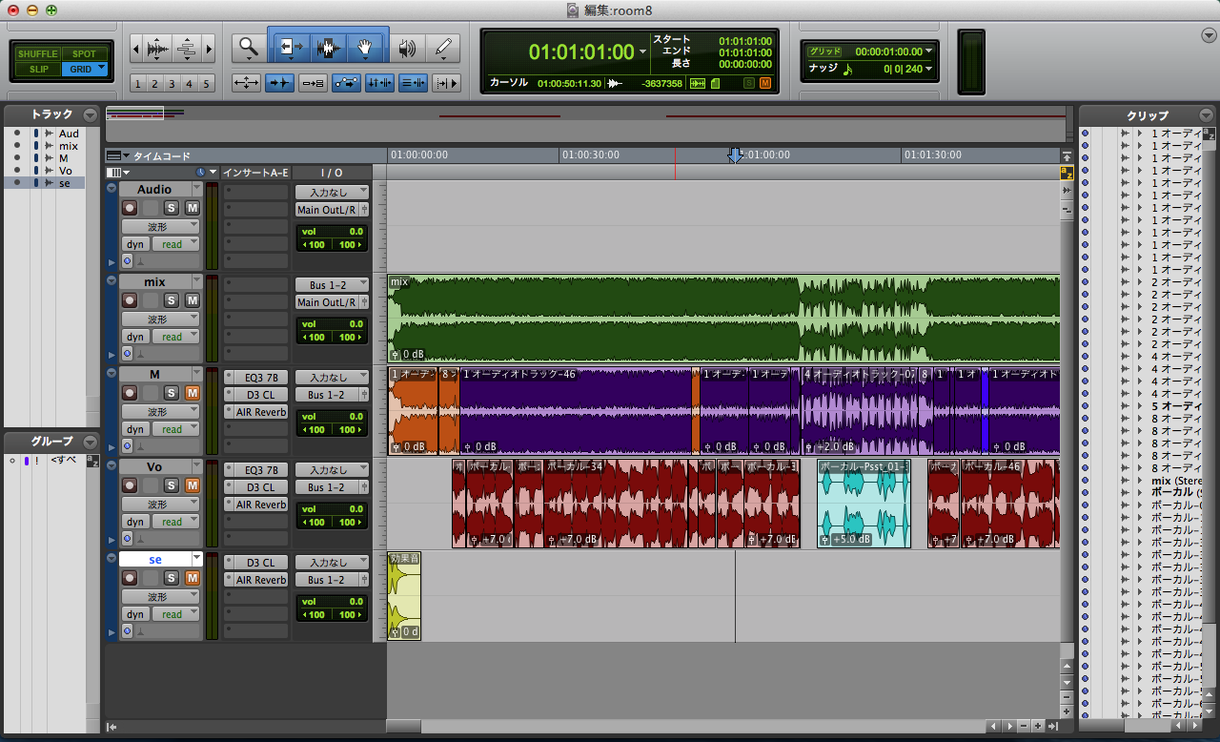Open the ruler view selector icon

point(118,156)
